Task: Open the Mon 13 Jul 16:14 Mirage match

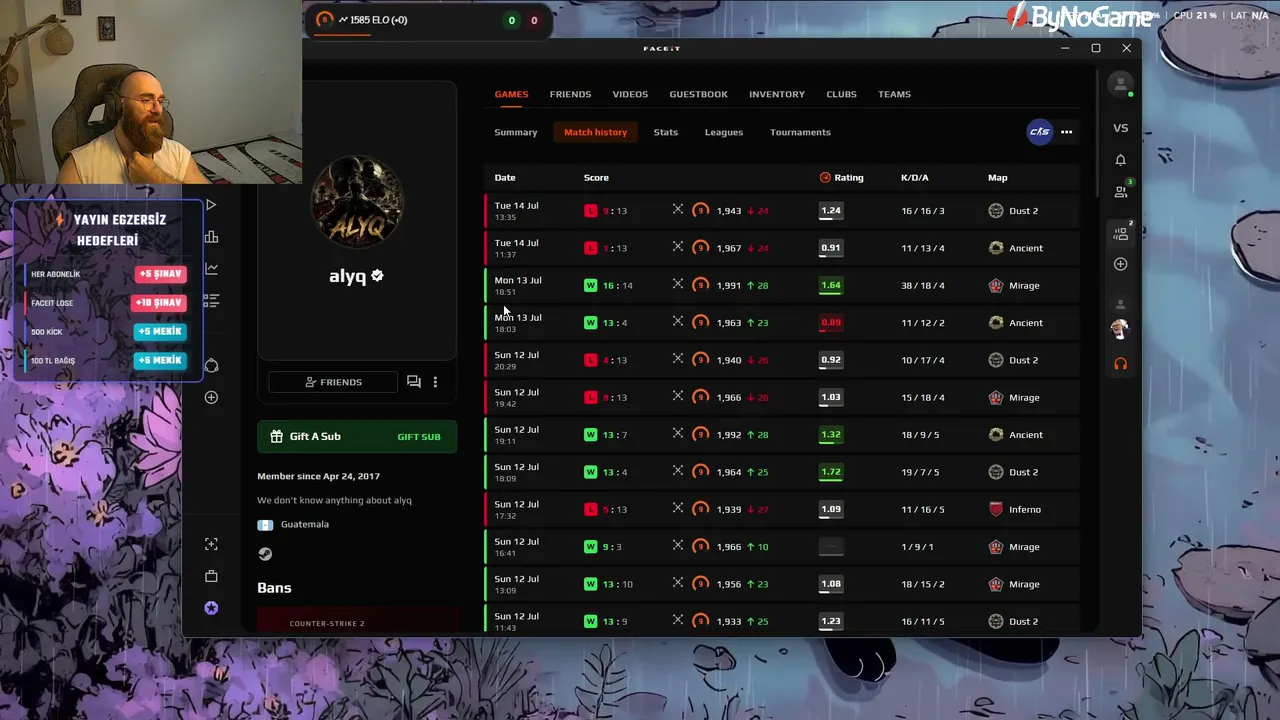Action: [x=782, y=285]
